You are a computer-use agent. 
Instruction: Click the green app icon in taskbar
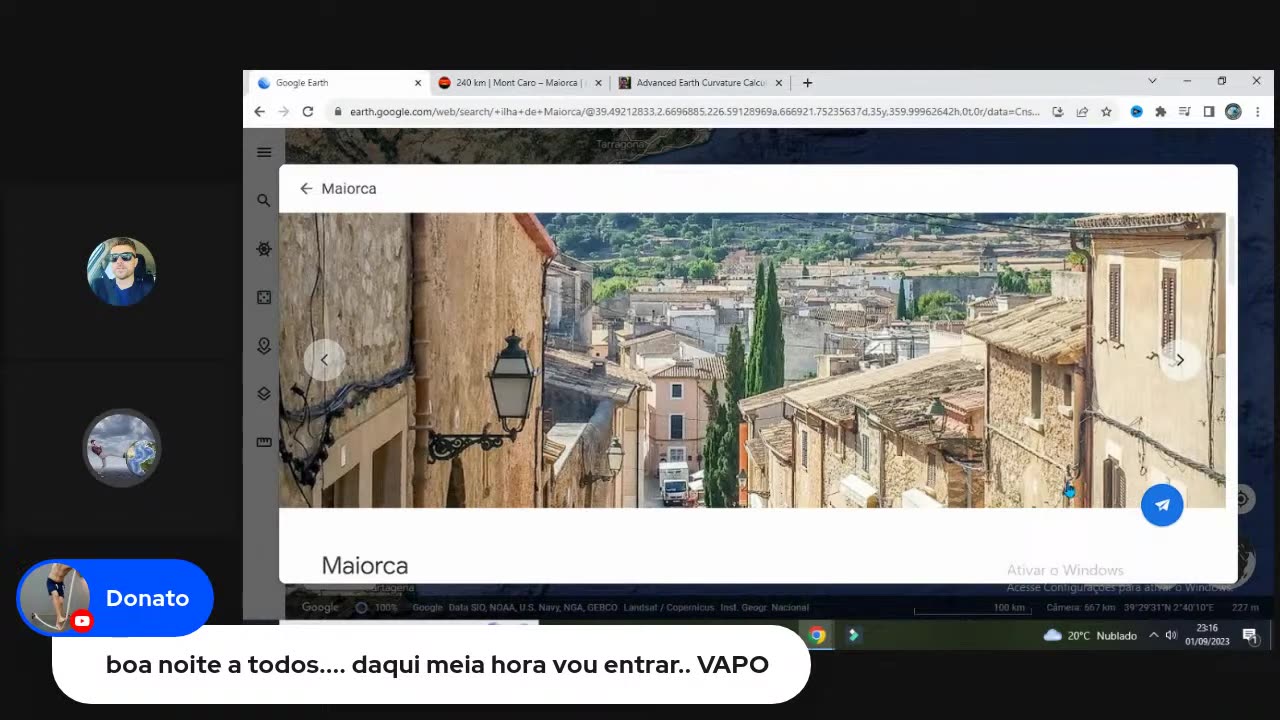[x=853, y=635]
